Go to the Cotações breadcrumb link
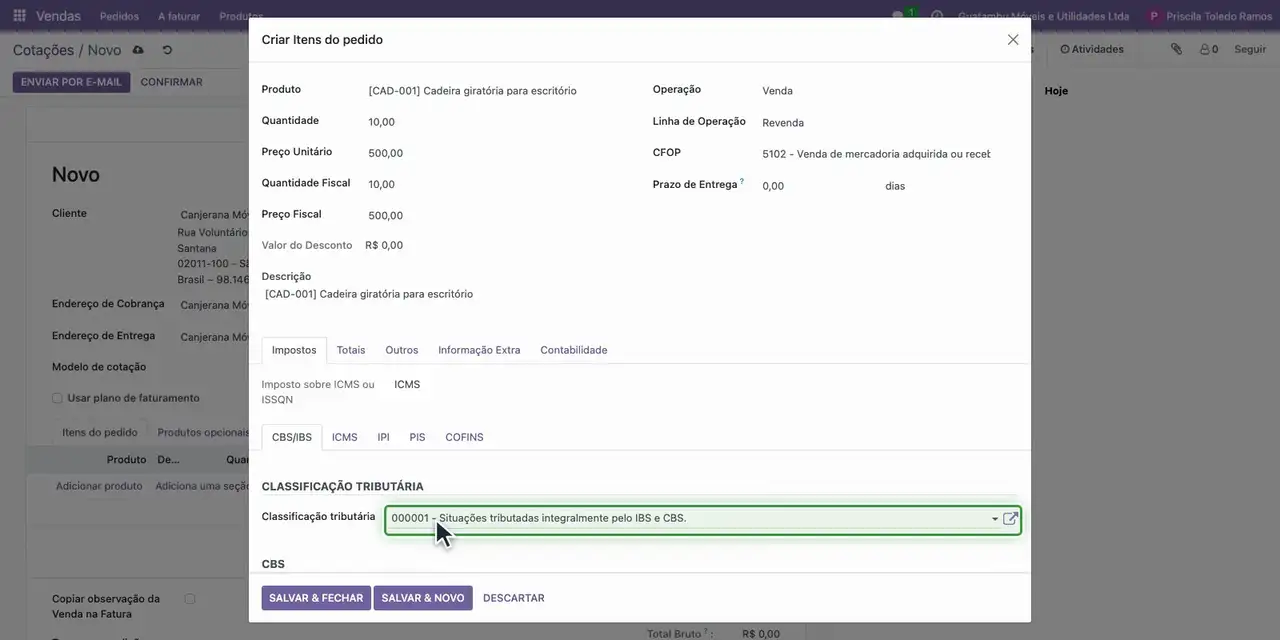This screenshot has width=1280, height=640. (x=43, y=50)
